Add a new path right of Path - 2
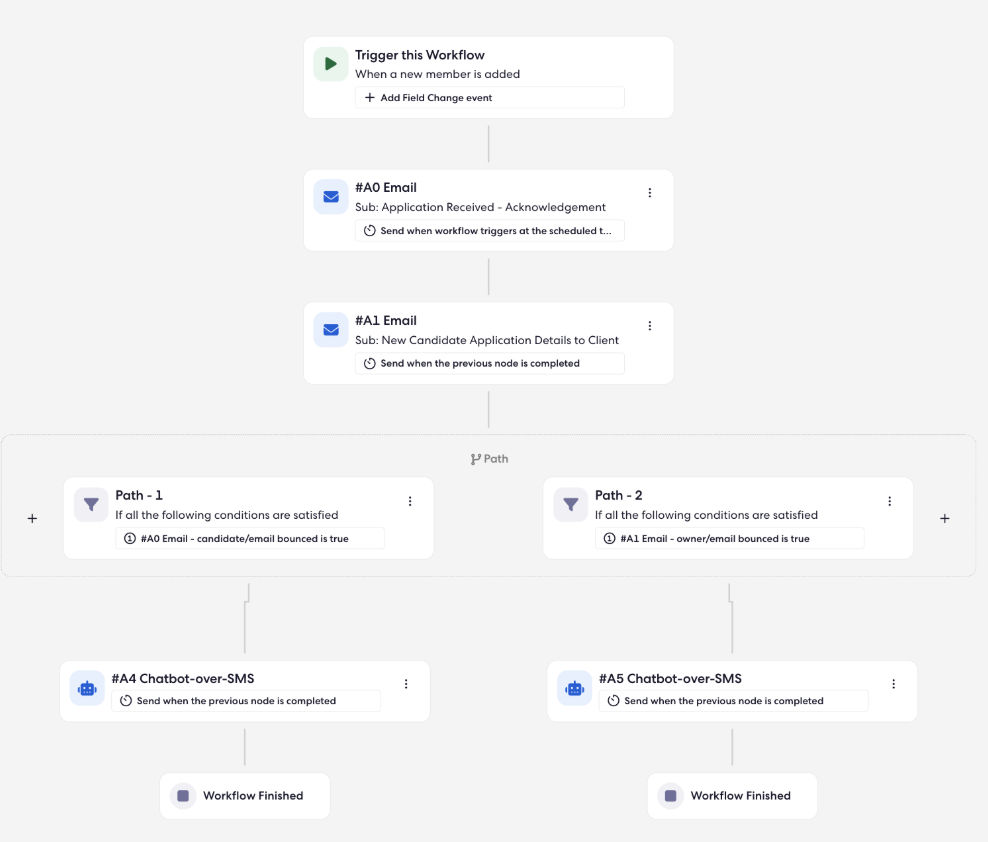Viewport: 988px width, 842px height. point(945,519)
